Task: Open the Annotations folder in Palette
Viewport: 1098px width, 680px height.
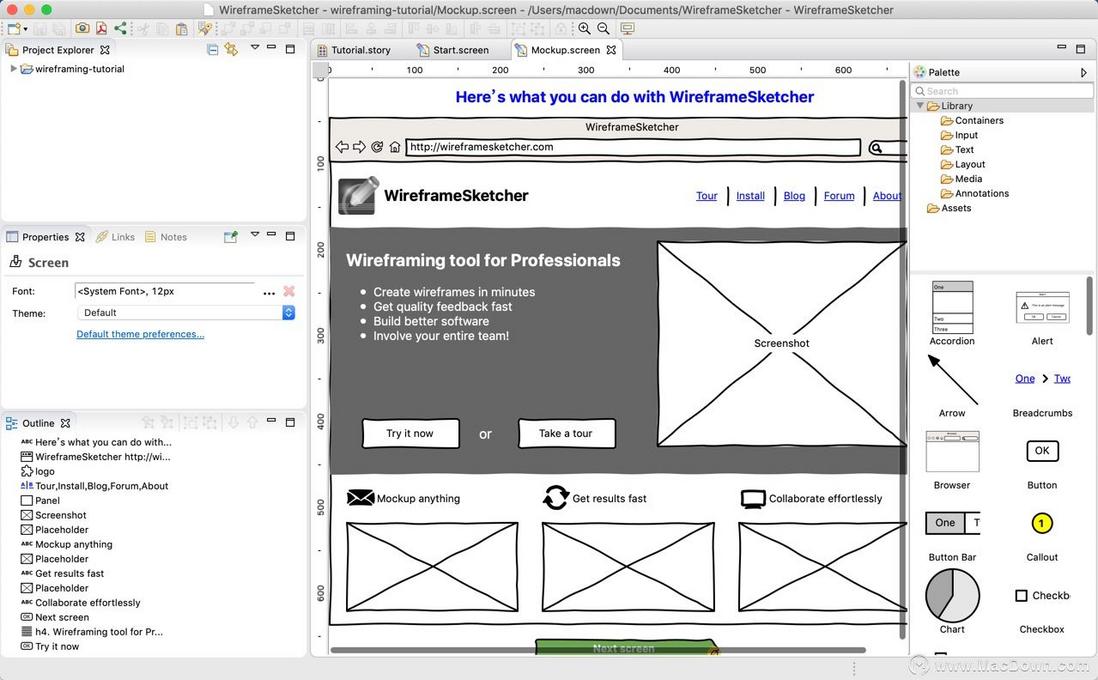Action: (975, 194)
